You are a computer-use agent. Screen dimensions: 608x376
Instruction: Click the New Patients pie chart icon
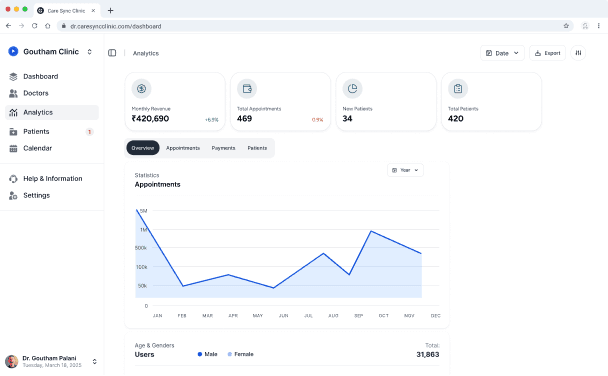coord(352,89)
